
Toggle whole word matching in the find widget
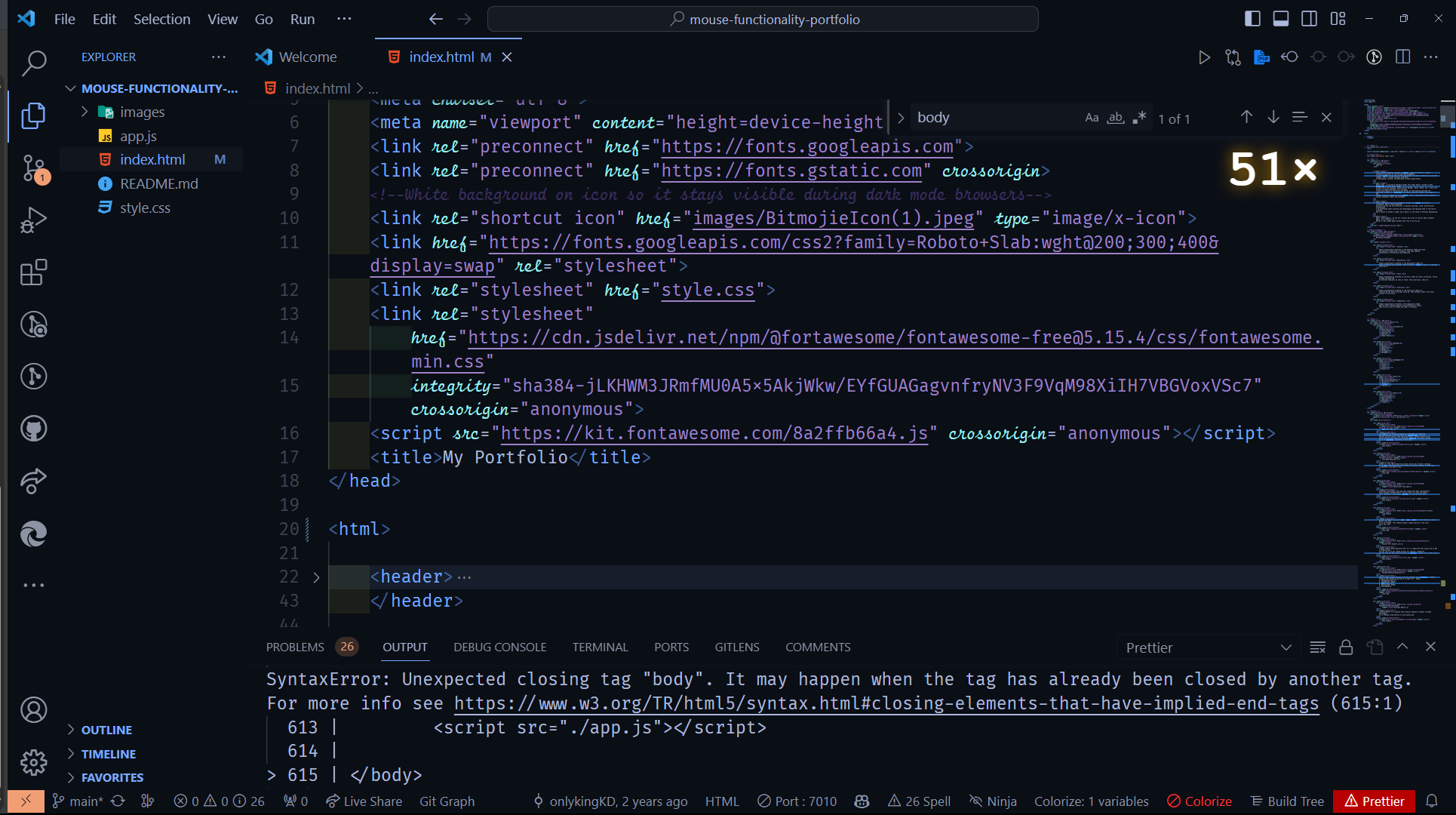tap(1115, 117)
